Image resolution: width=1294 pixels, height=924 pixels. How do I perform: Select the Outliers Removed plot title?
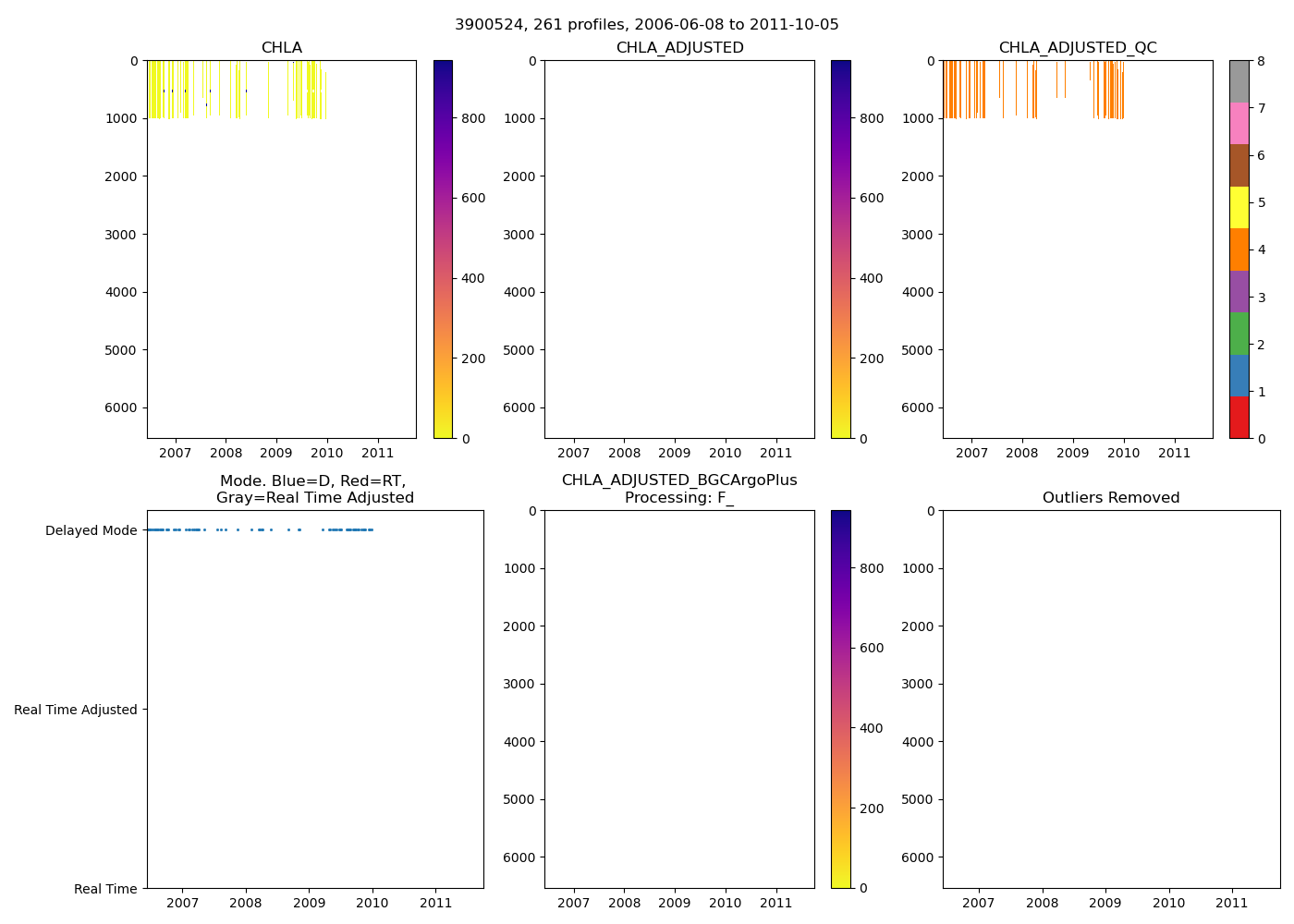coord(1110,498)
